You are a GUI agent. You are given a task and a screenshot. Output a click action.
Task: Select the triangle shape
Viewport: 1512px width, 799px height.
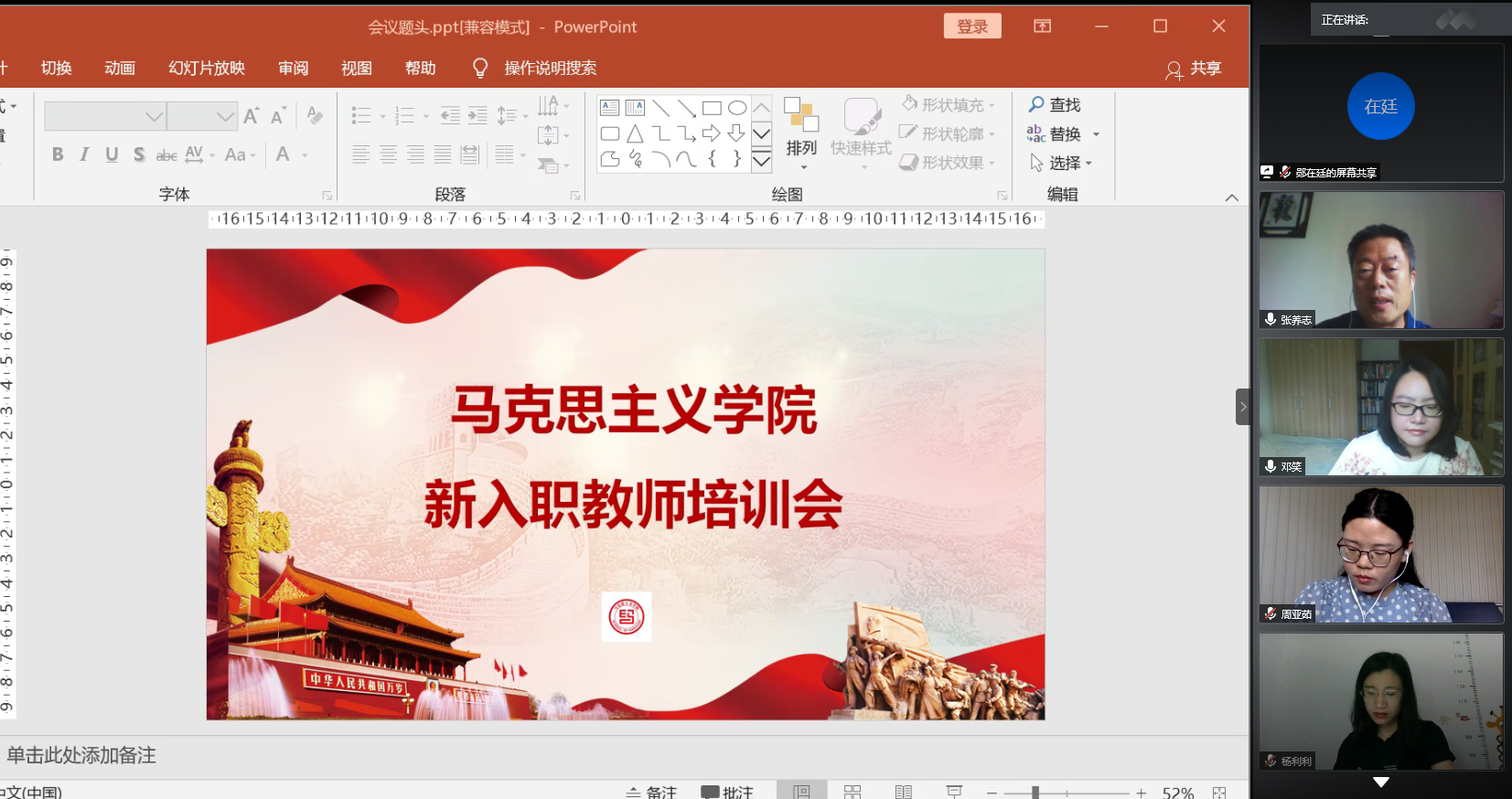(x=635, y=133)
